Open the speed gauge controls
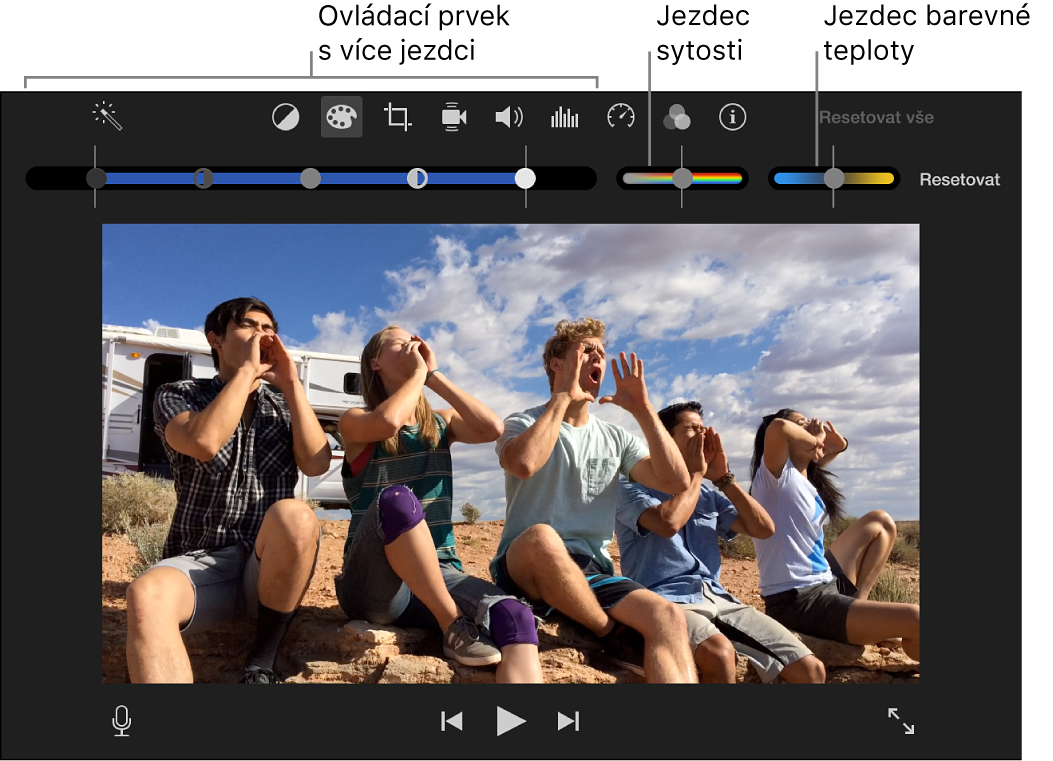Screen dimensions: 1053x761 [621, 117]
